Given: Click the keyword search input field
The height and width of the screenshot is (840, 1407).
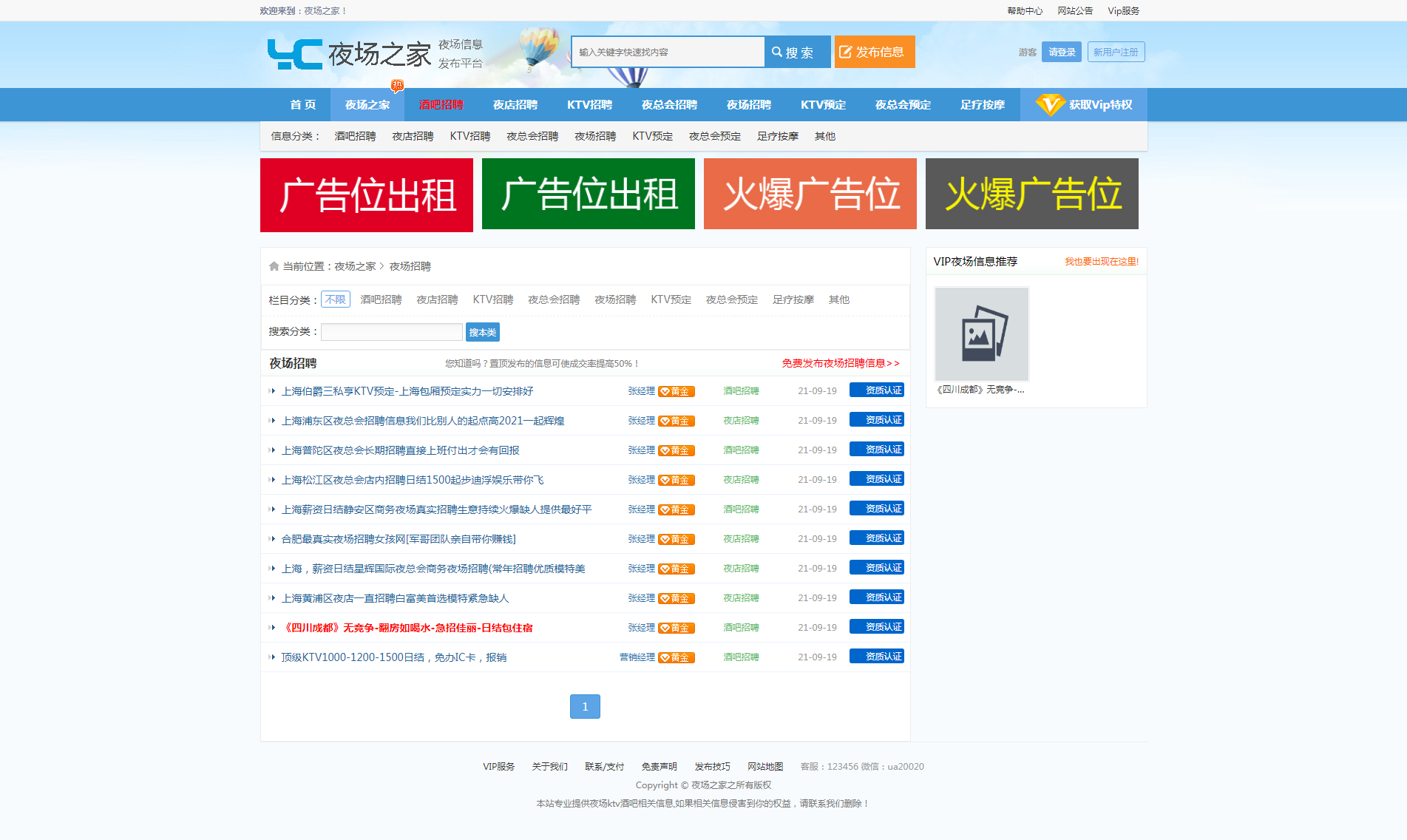Looking at the screenshot, I should click(668, 52).
